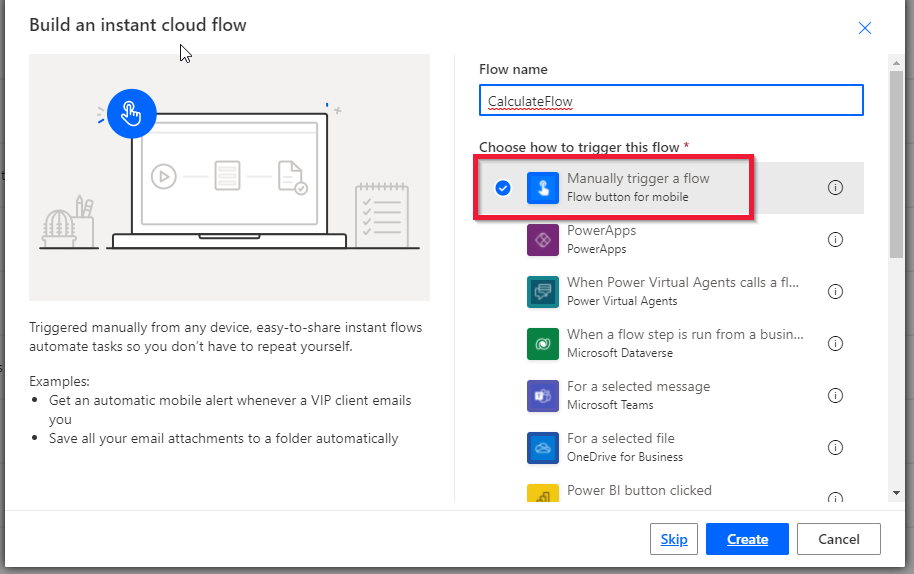Close the Build an instant cloud flow dialog
Image resolution: width=914 pixels, height=574 pixels.
pos(864,28)
